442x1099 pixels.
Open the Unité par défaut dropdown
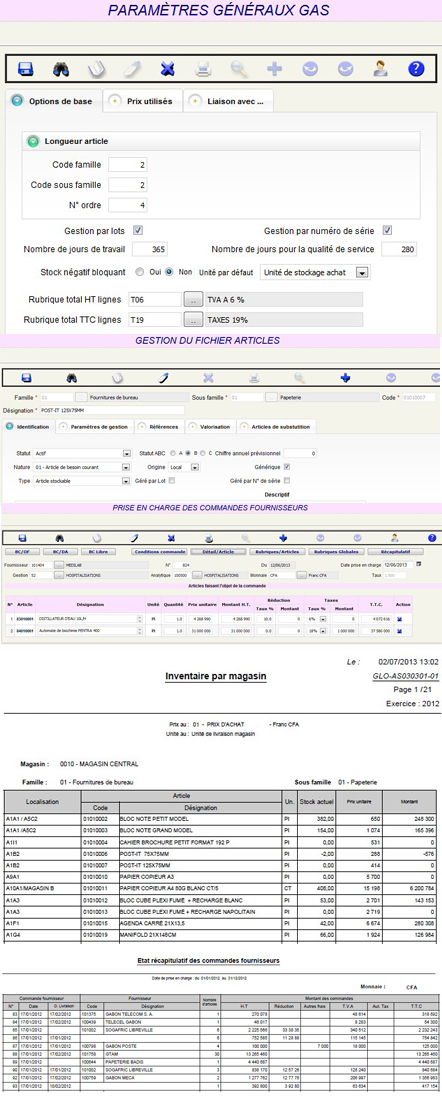(362, 272)
